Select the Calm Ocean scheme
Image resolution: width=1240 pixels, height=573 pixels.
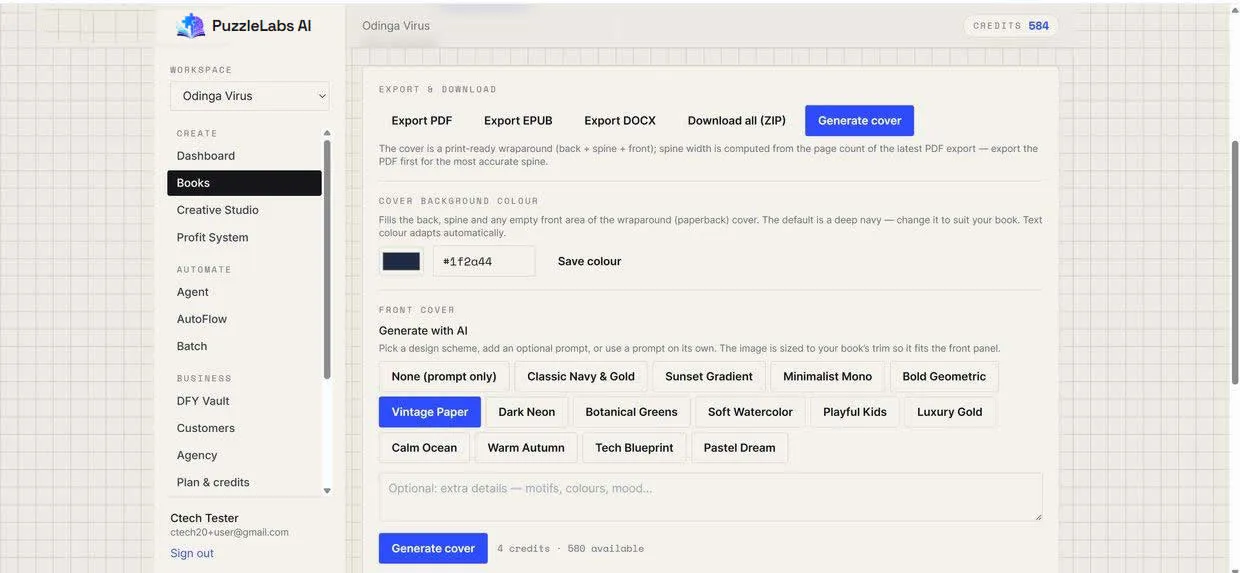[x=424, y=447]
